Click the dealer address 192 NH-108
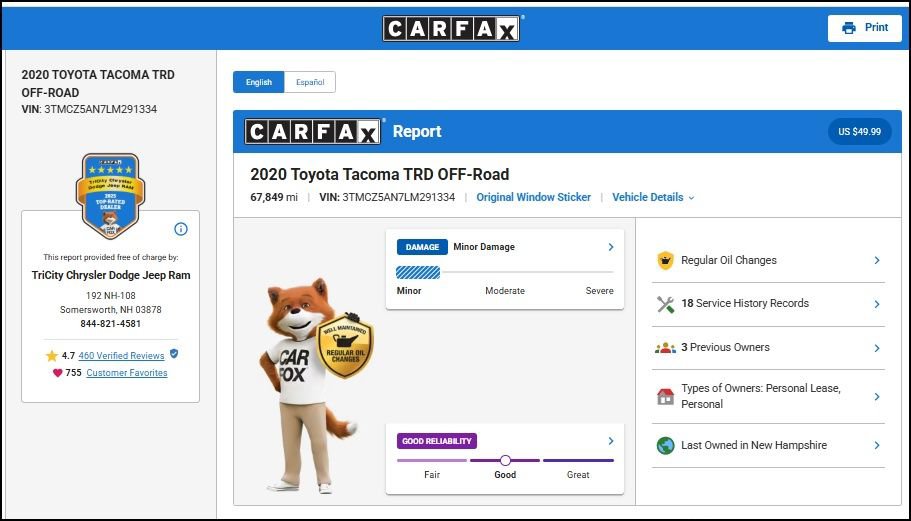 [110, 296]
